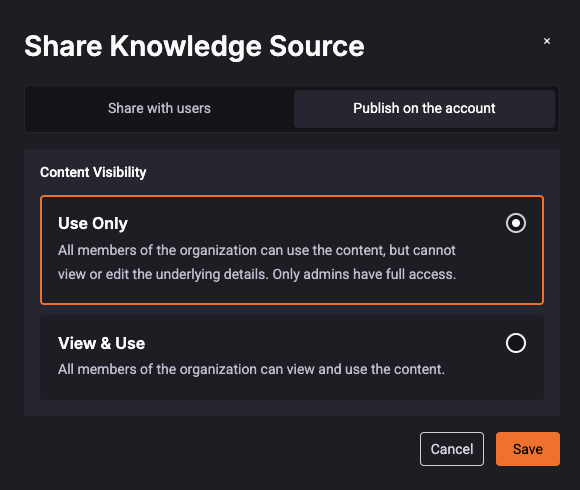Switch to Share with users tab
Viewport: 580px width, 490px height.
tap(159, 109)
